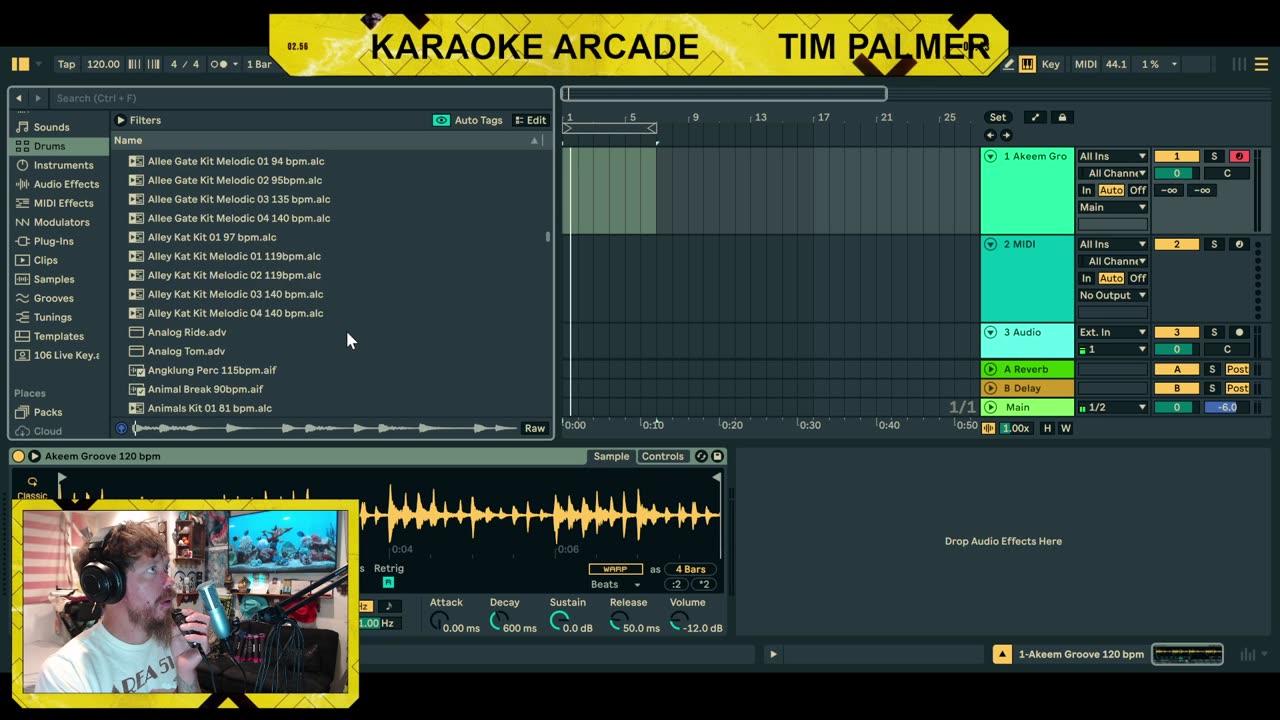Toggle the automation arm line icon
This screenshot has width=1280, height=720.
click(1035, 117)
